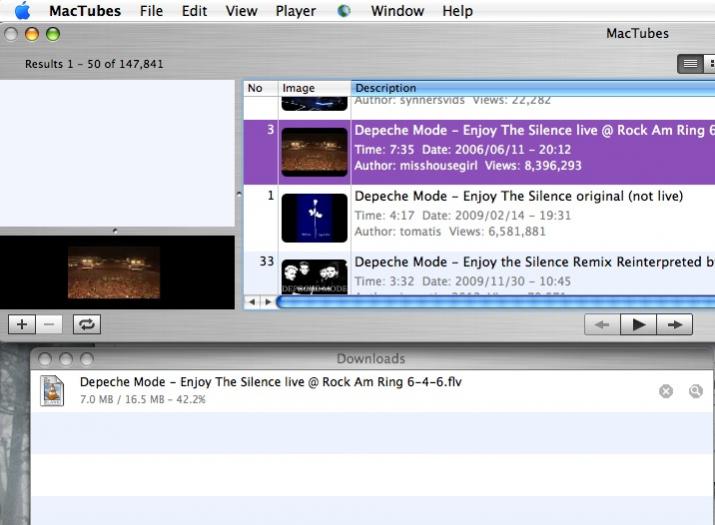
Task: Click the Downloads window title bar
Action: coord(371,359)
